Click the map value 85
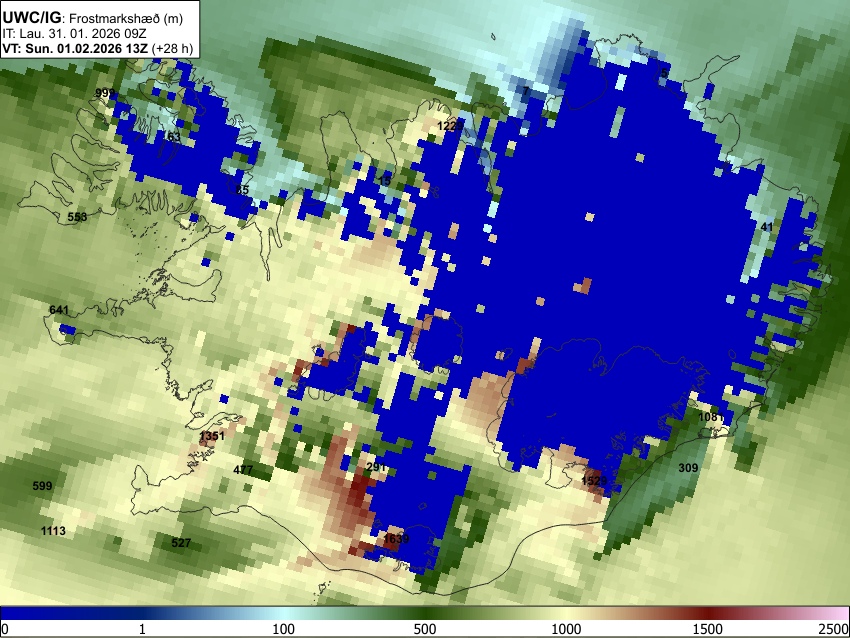 [x=242, y=189]
